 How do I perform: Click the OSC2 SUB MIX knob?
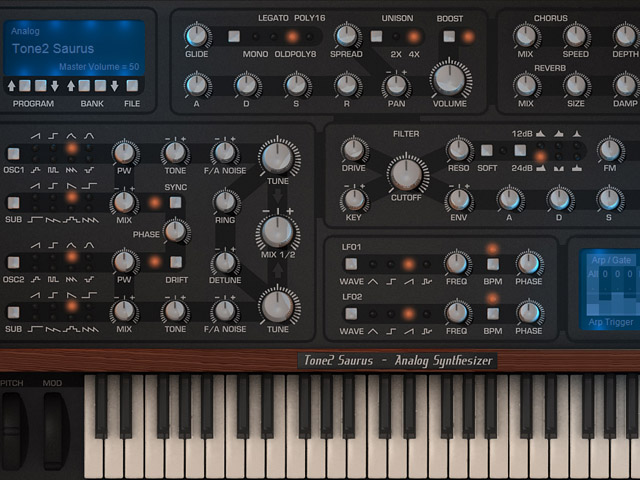click(x=124, y=311)
